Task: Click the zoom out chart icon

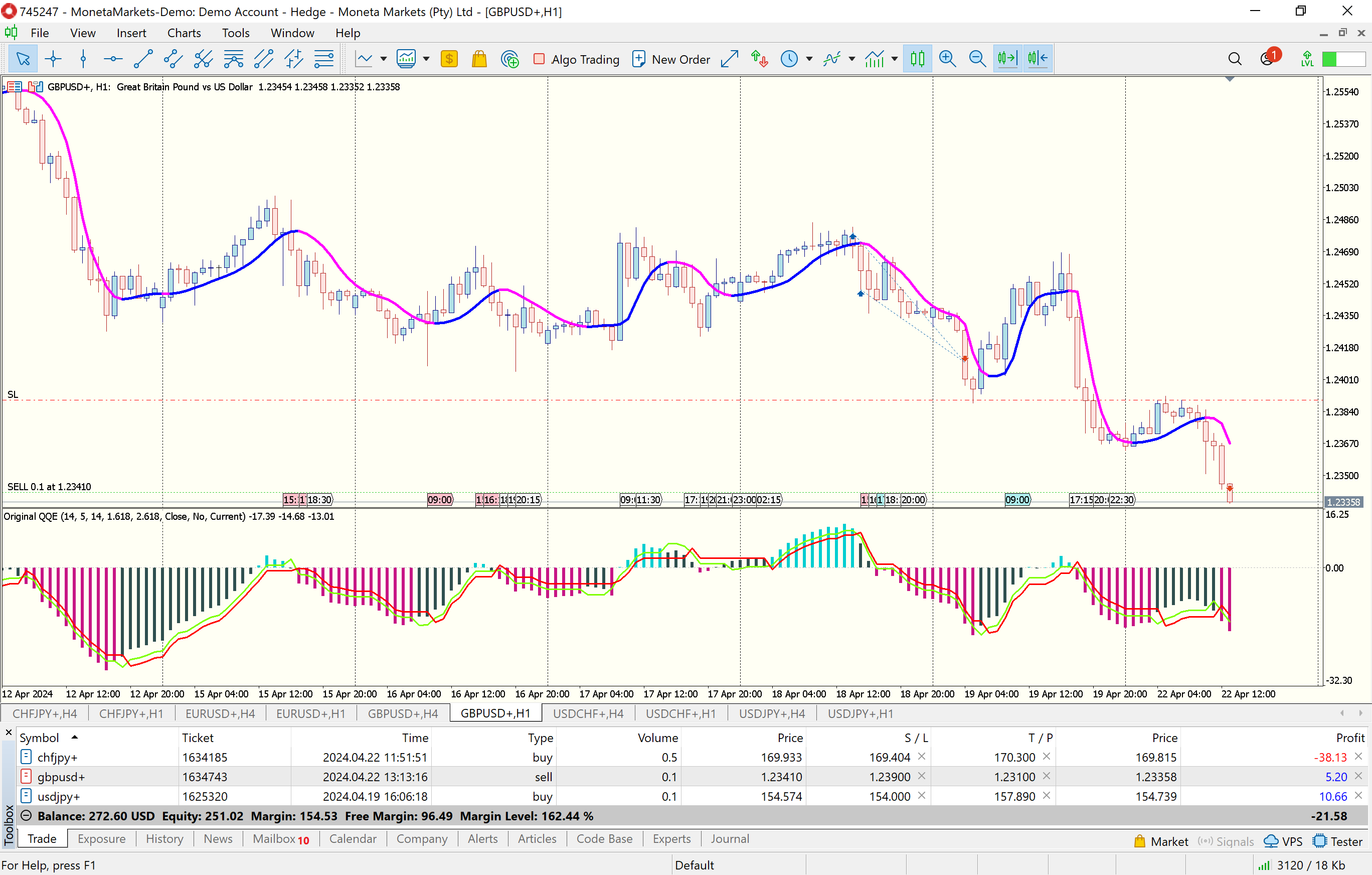Action: coord(977,59)
